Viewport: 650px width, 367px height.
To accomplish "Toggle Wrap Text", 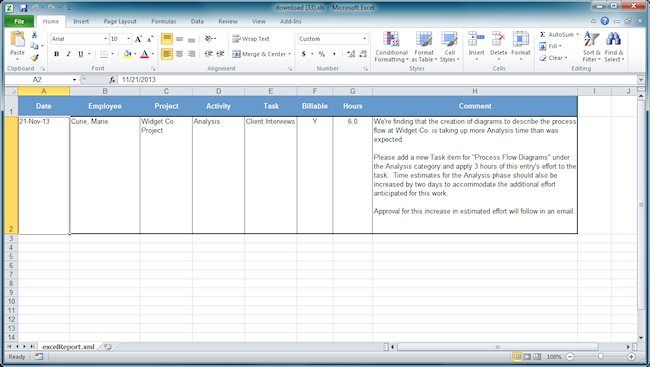I will (251, 39).
